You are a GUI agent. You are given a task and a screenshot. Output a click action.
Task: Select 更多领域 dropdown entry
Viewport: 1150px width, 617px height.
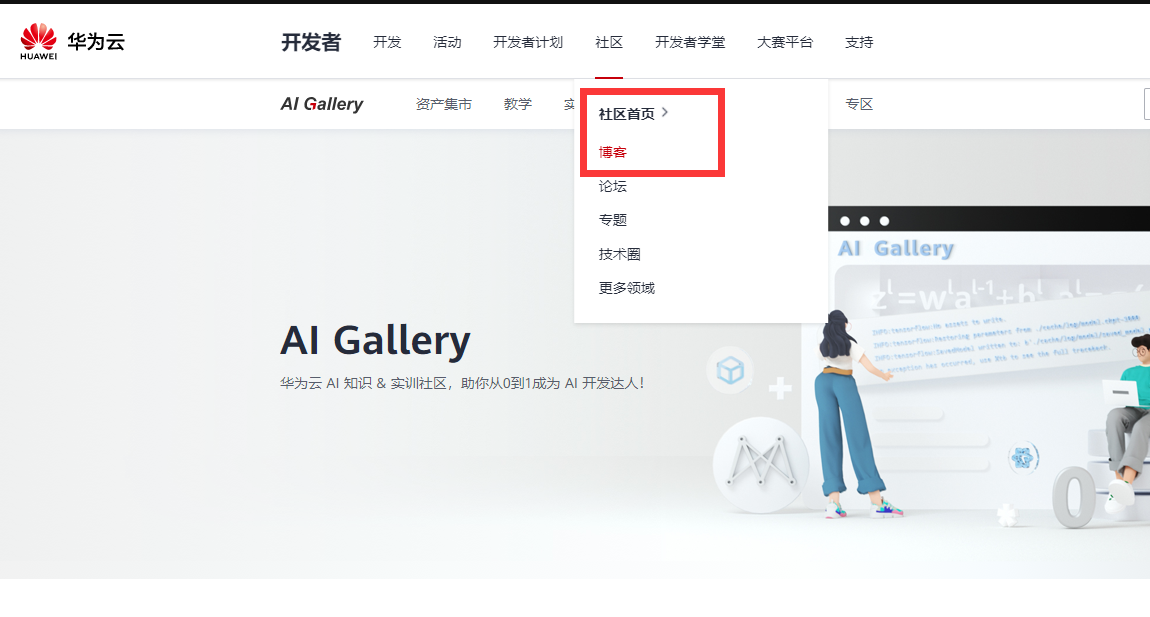click(x=626, y=288)
